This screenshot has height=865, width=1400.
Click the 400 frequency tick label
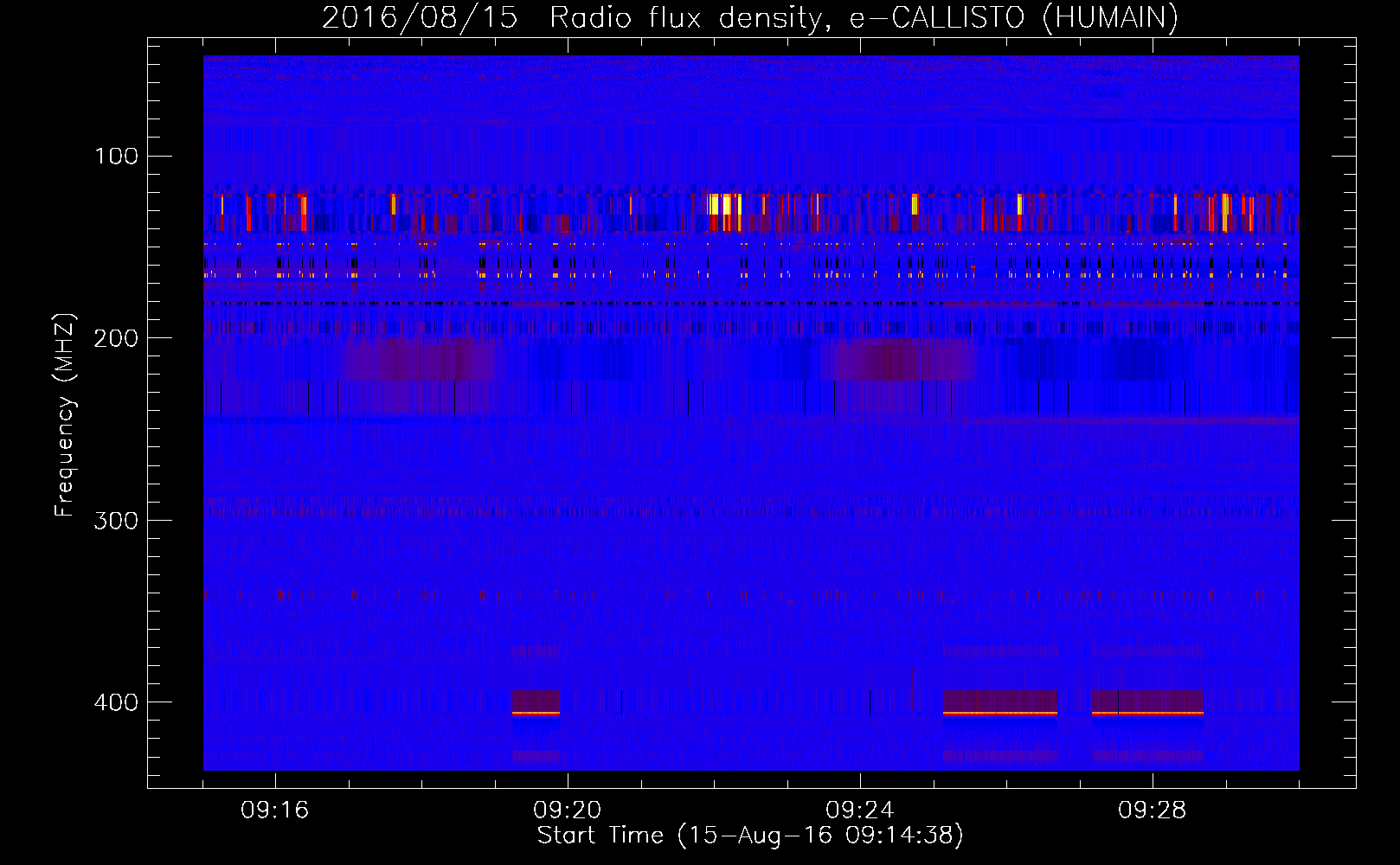point(116,702)
